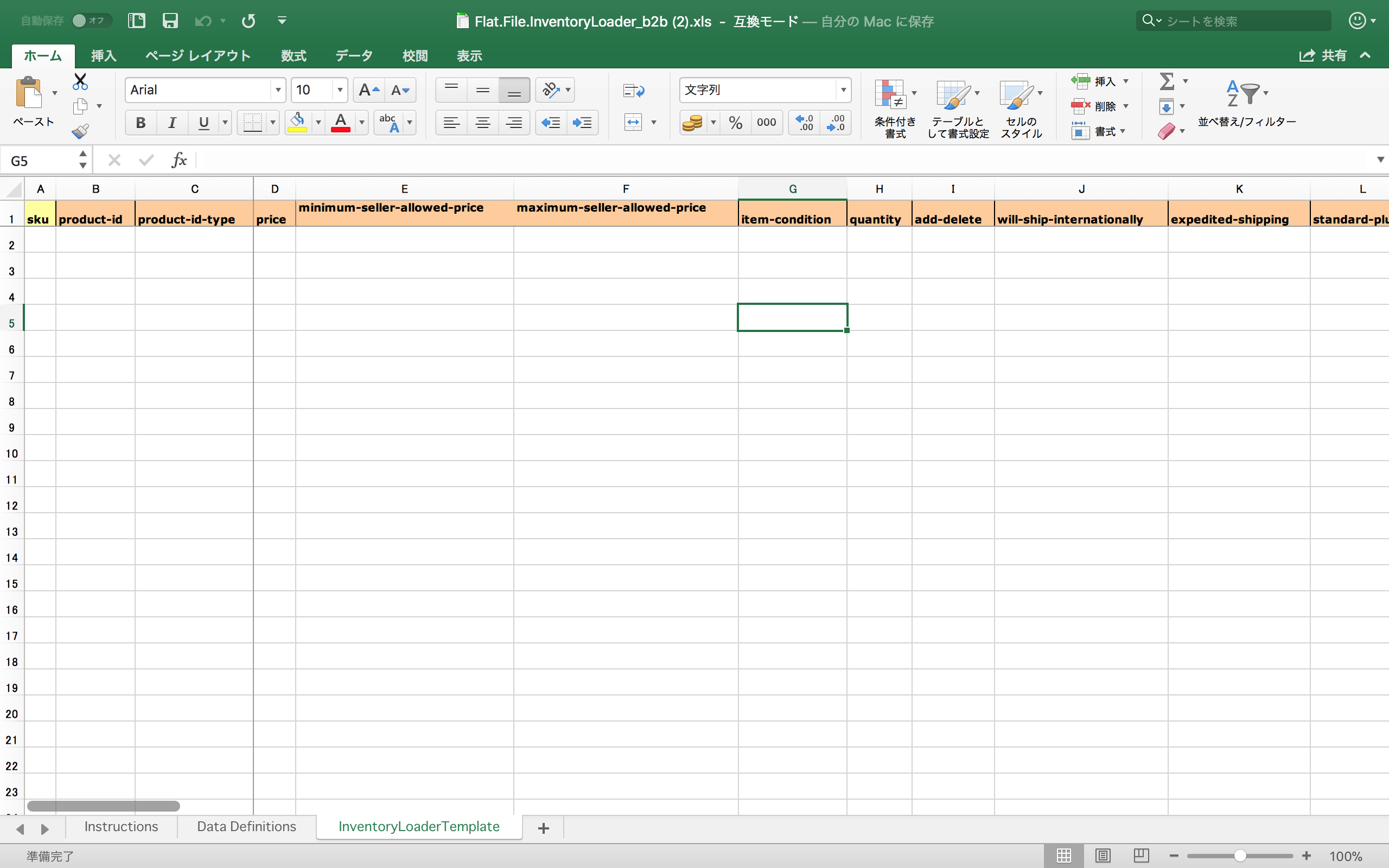Screen dimensions: 1389x868
Task: Open the ページ レイアウト ribbon tab
Action: tap(198, 56)
